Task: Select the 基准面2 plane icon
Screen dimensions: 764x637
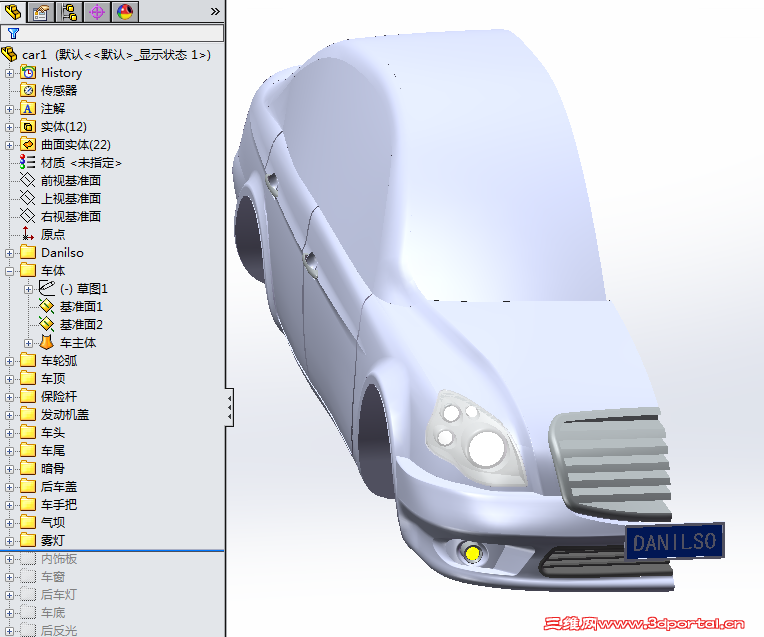Action: tap(47, 324)
